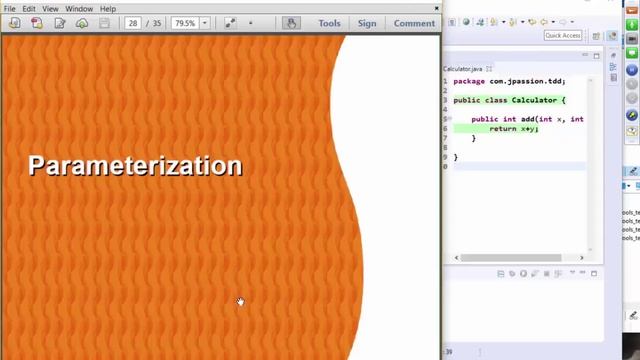Click the Last Edit Location icon
Viewport: 640px width, 360px height.
point(532,22)
